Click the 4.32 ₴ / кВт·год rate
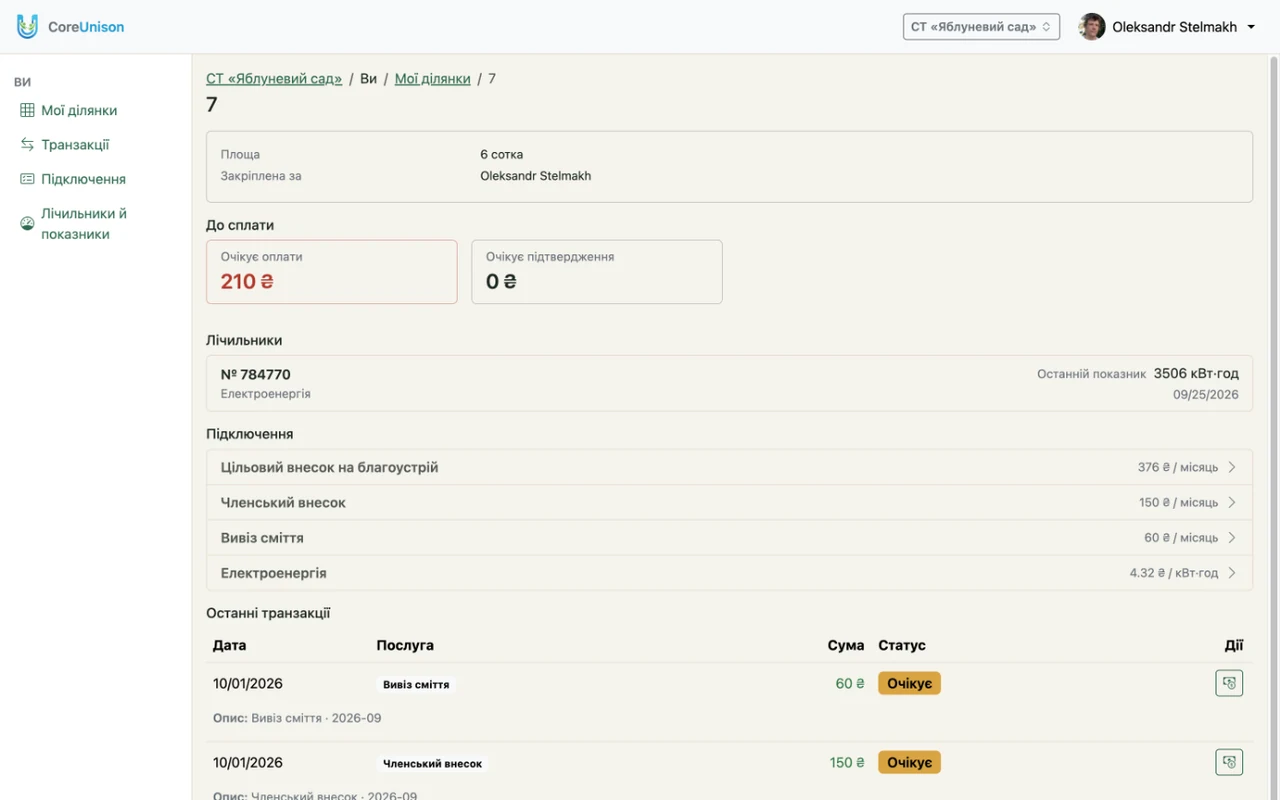Image resolution: width=1280 pixels, height=800 pixels. (1174, 573)
